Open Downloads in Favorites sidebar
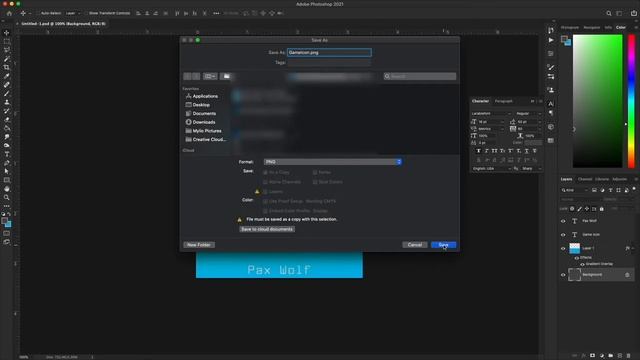Viewport: 640px width, 360px height. (x=204, y=122)
